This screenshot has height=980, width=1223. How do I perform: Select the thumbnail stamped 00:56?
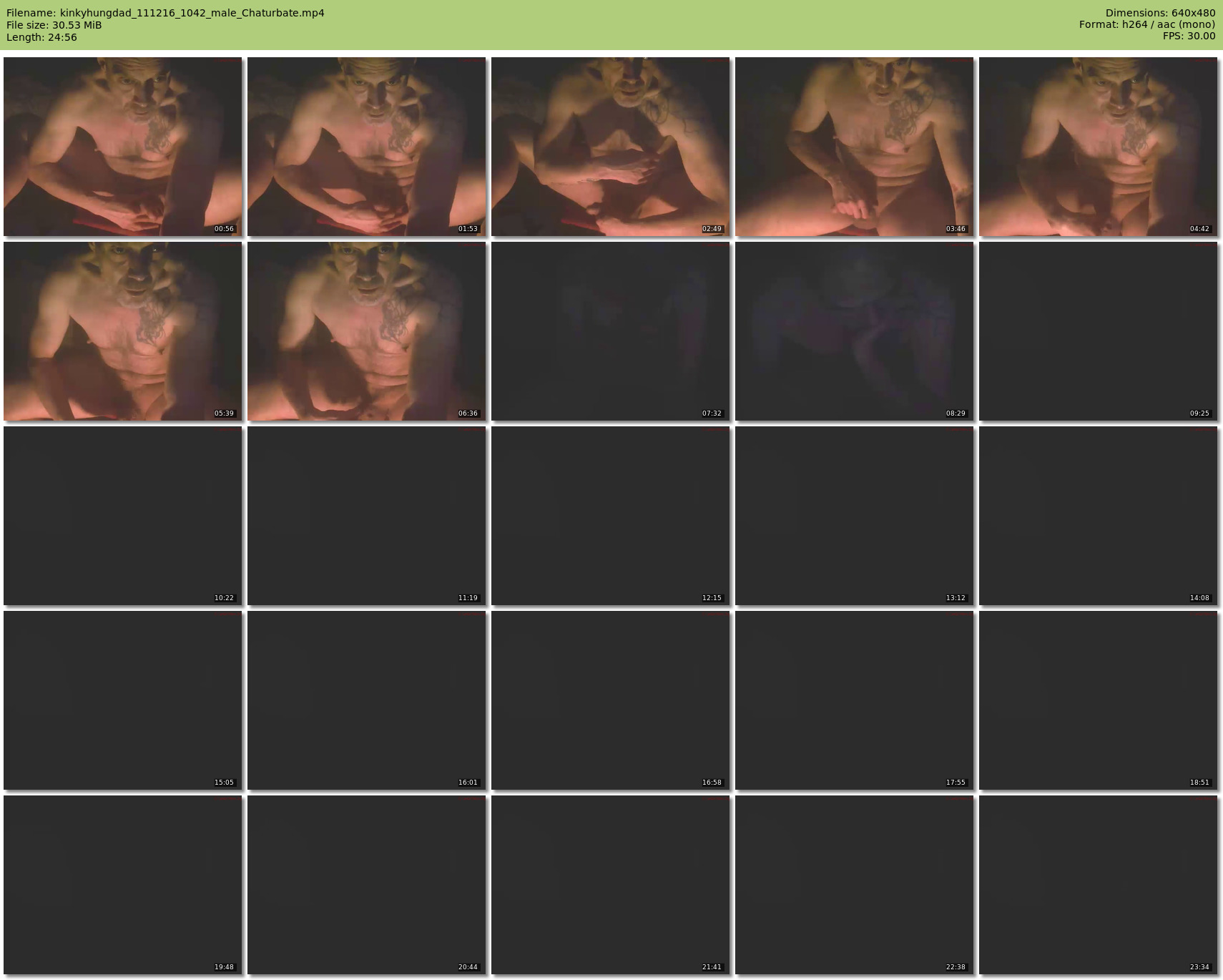click(x=122, y=147)
